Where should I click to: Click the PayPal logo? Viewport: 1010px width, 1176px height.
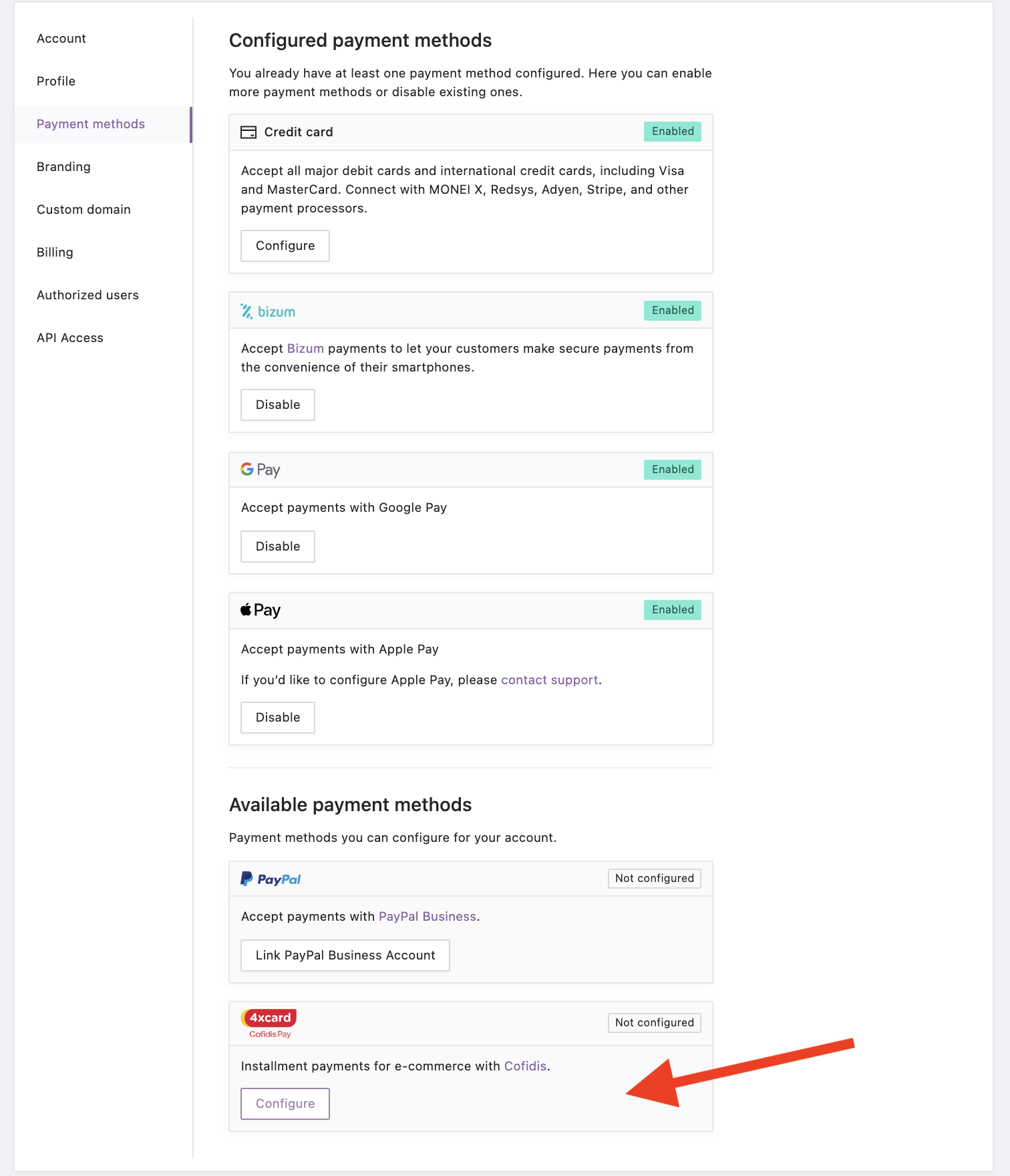point(271,879)
